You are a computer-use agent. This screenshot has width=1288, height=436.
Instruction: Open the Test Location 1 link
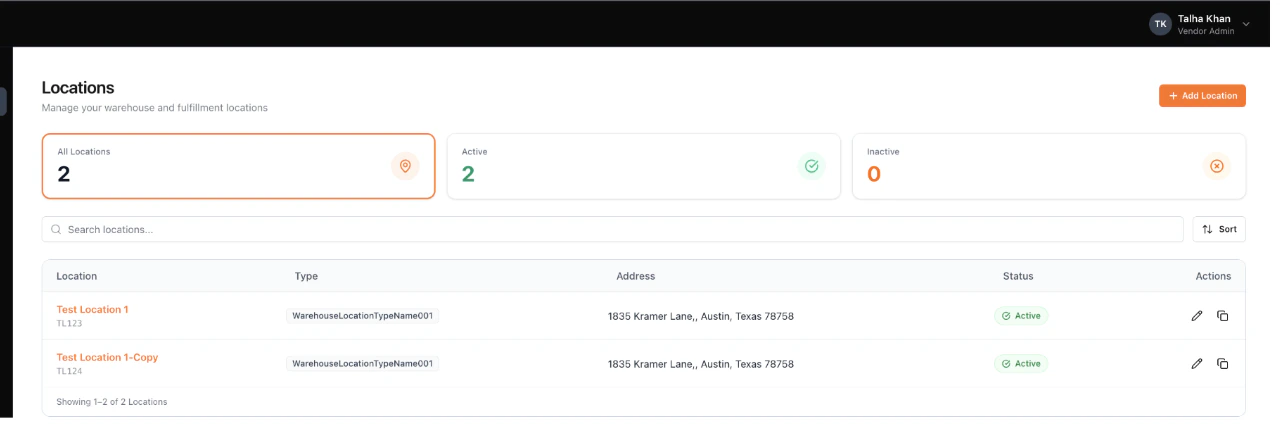coord(92,309)
